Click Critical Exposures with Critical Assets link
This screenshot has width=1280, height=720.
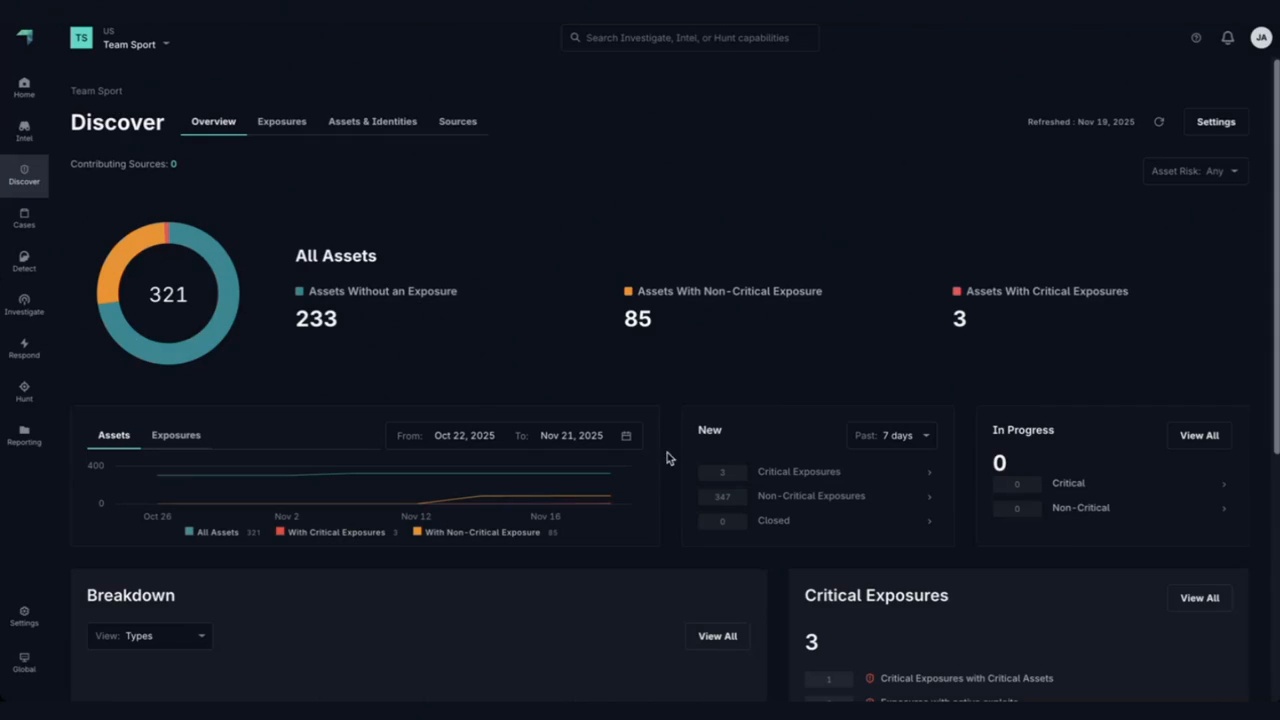(967, 678)
